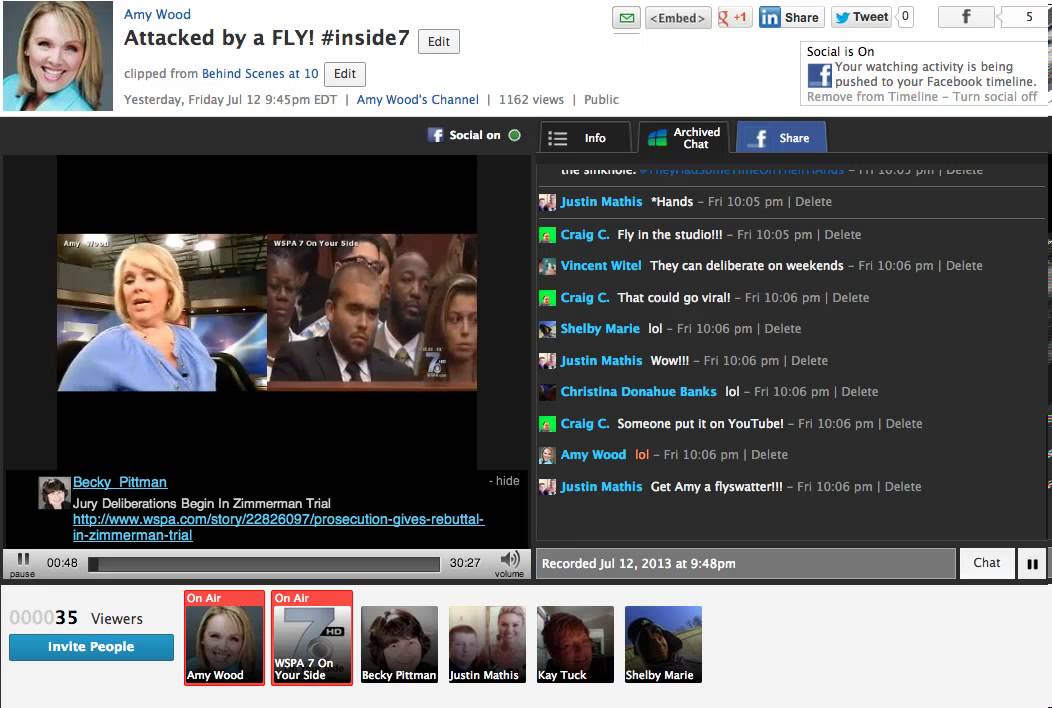
Task: Select WSPA 7 On Your Side thumbnail
Action: click(x=312, y=638)
